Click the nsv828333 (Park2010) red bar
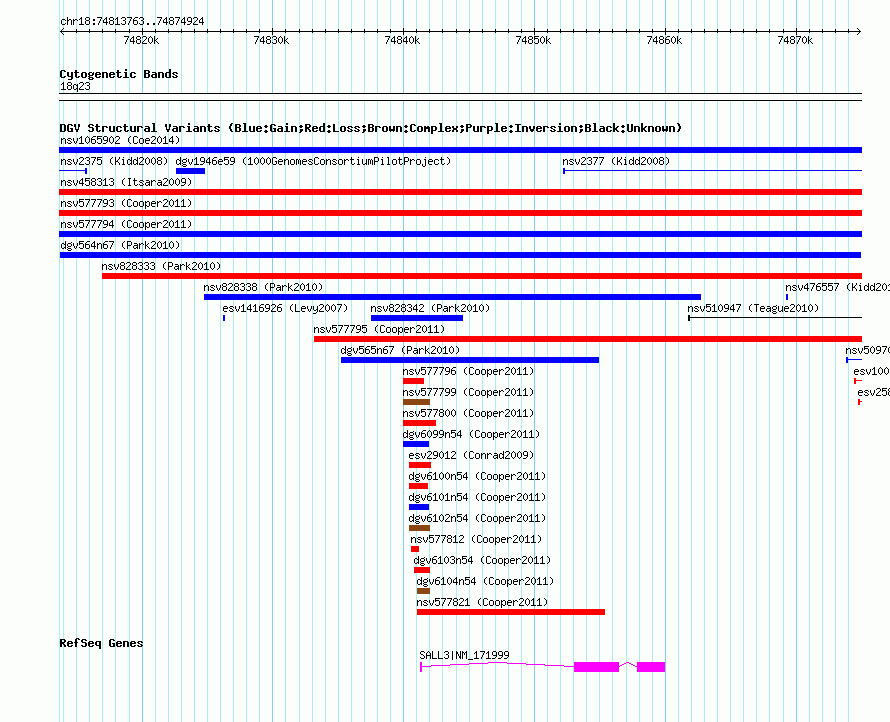890x722 pixels. click(x=482, y=276)
